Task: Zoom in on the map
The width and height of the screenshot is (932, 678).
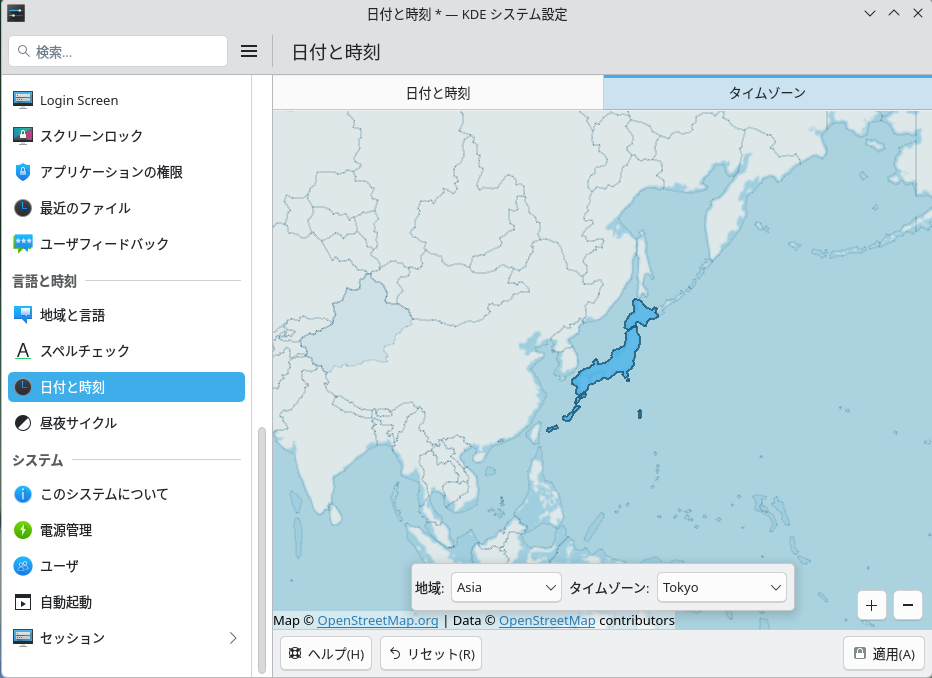Action: (871, 605)
